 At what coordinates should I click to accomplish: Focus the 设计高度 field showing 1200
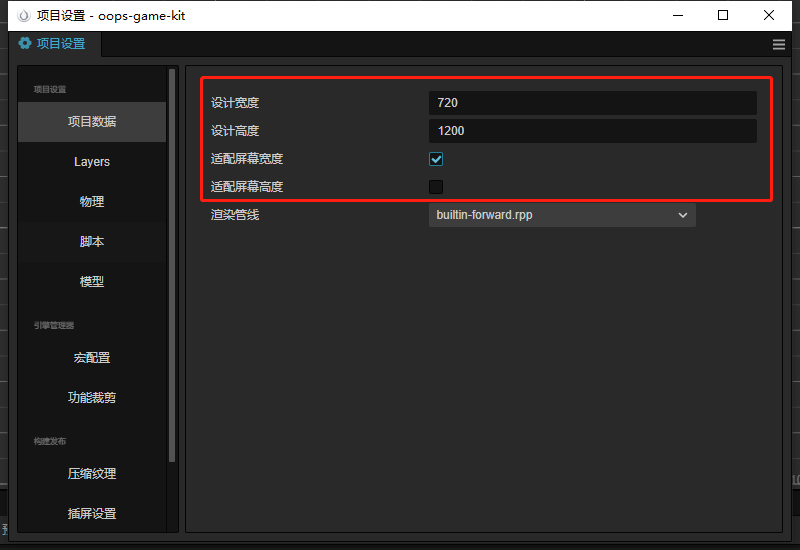click(x=592, y=131)
